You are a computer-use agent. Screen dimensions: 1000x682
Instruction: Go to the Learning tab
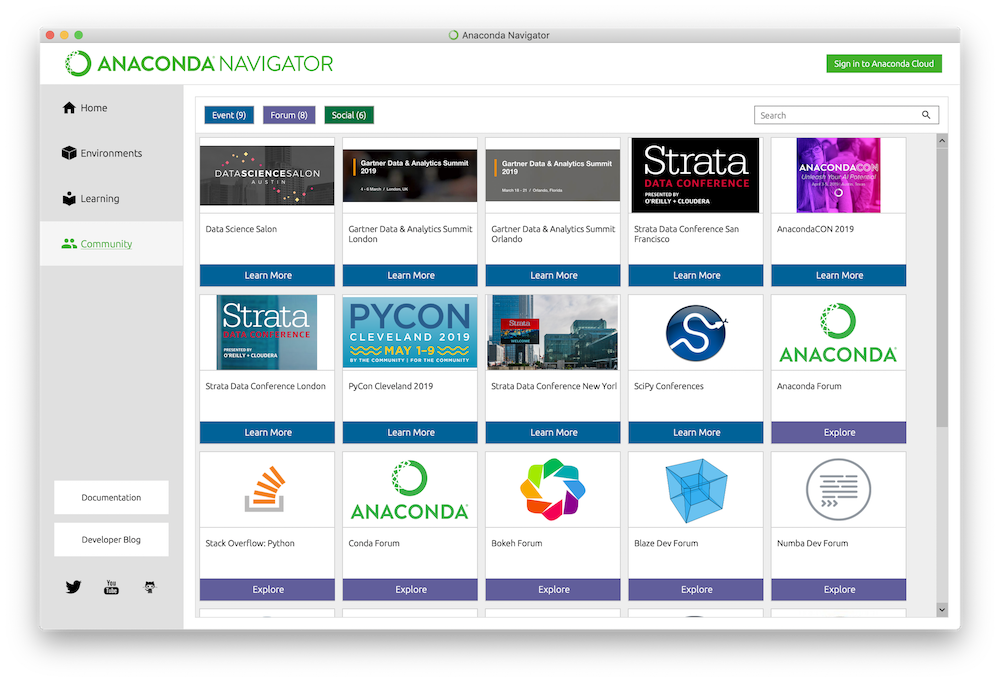(99, 199)
